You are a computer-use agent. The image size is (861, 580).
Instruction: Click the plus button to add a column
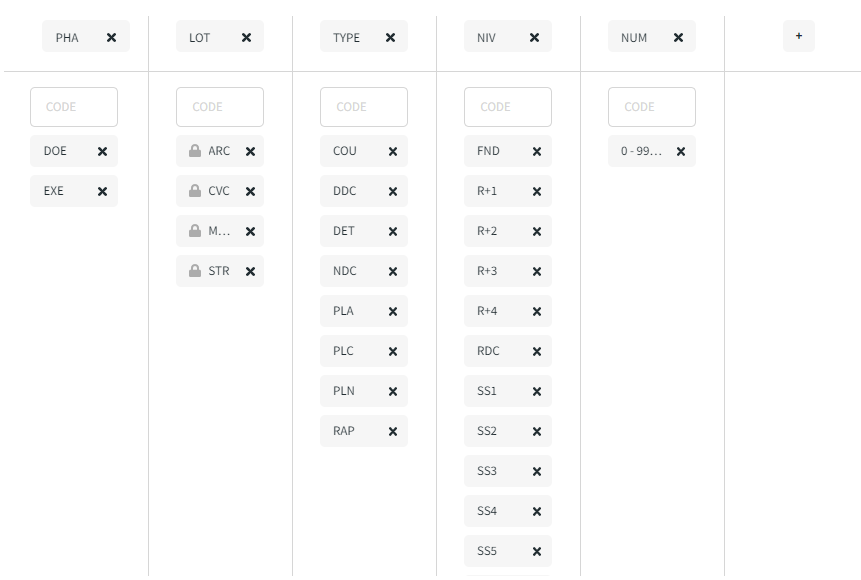point(798,36)
